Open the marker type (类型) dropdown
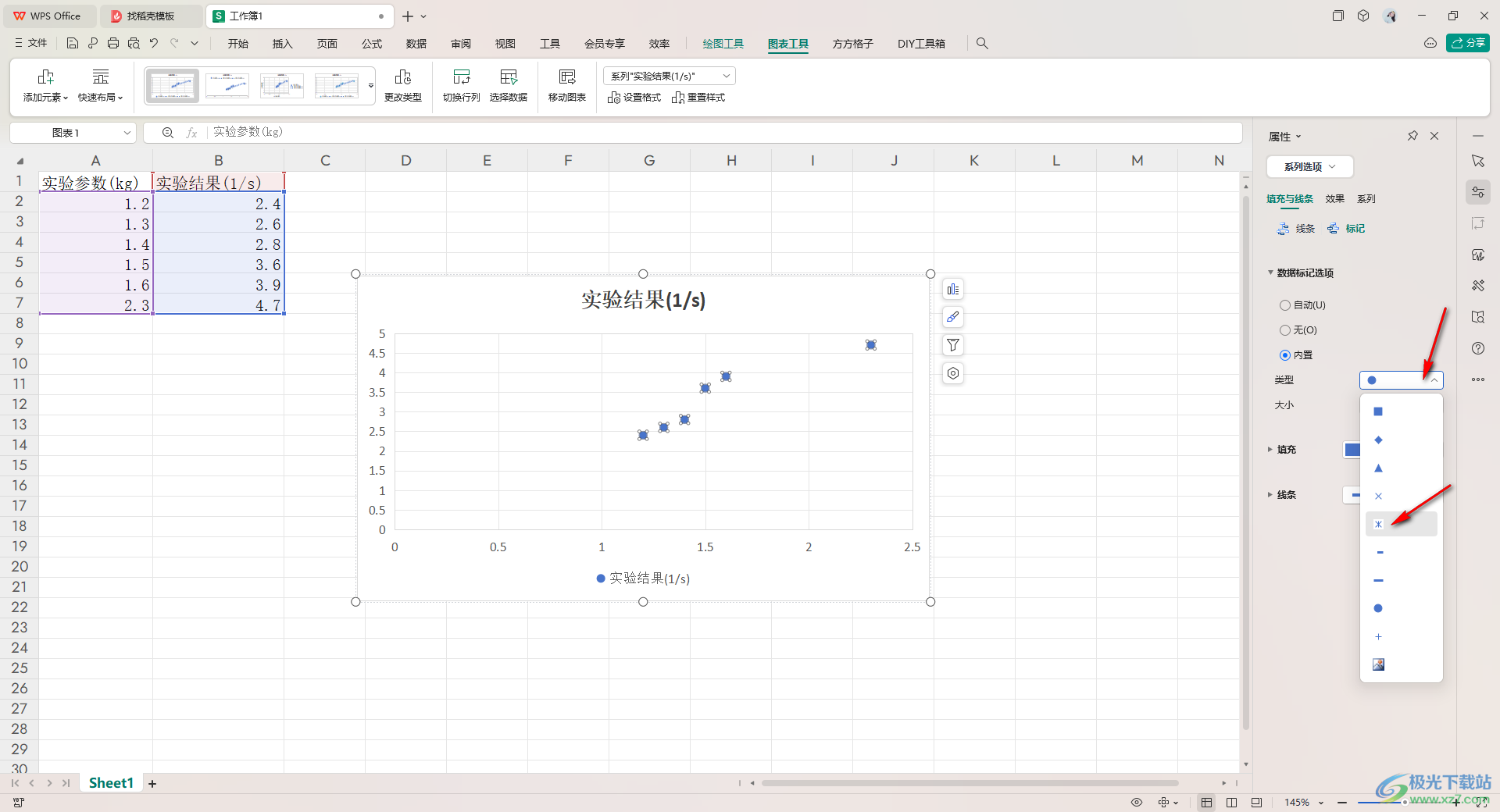This screenshot has width=1500, height=812. pyautogui.click(x=1401, y=379)
